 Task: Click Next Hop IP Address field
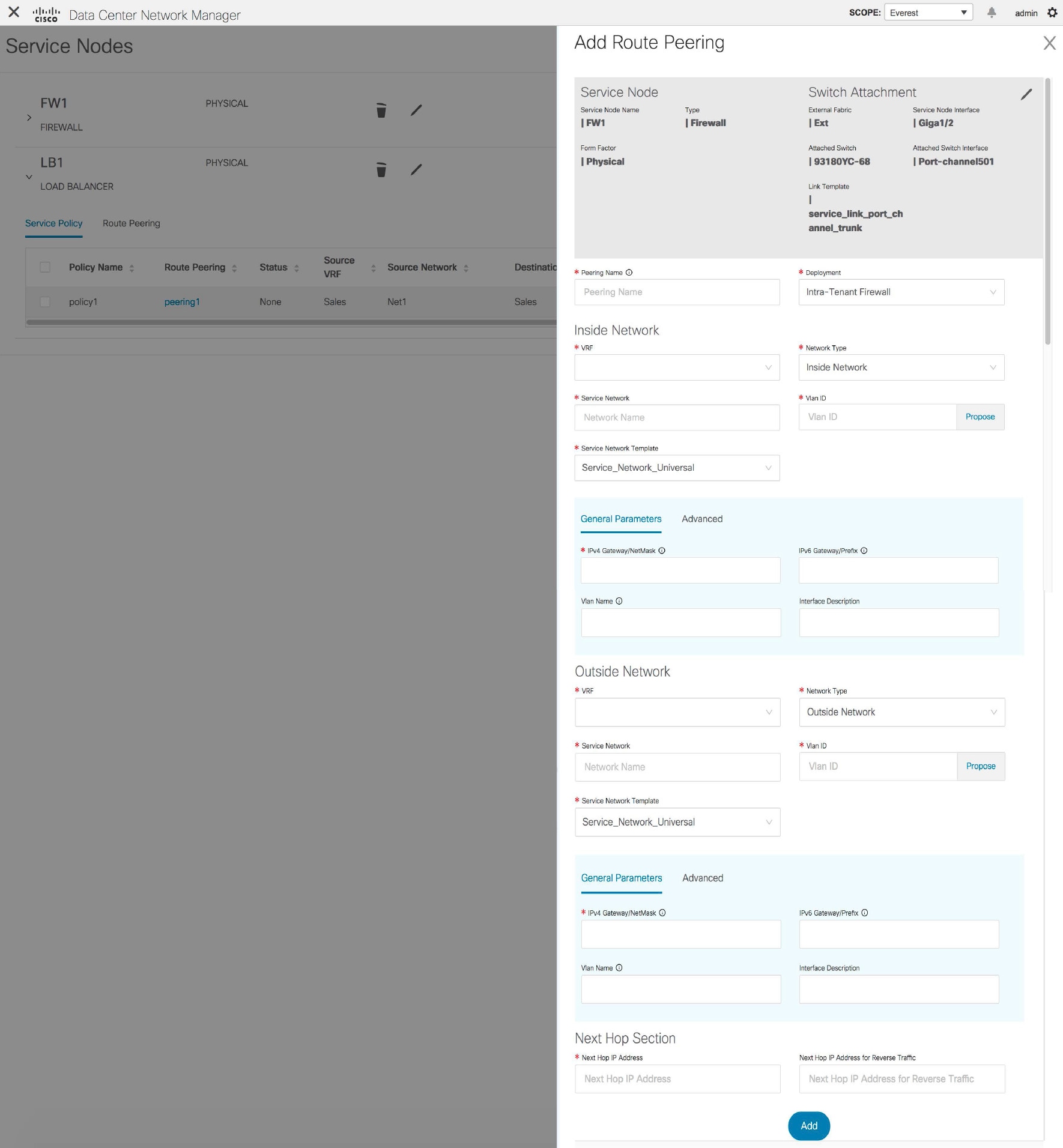[x=677, y=1079]
